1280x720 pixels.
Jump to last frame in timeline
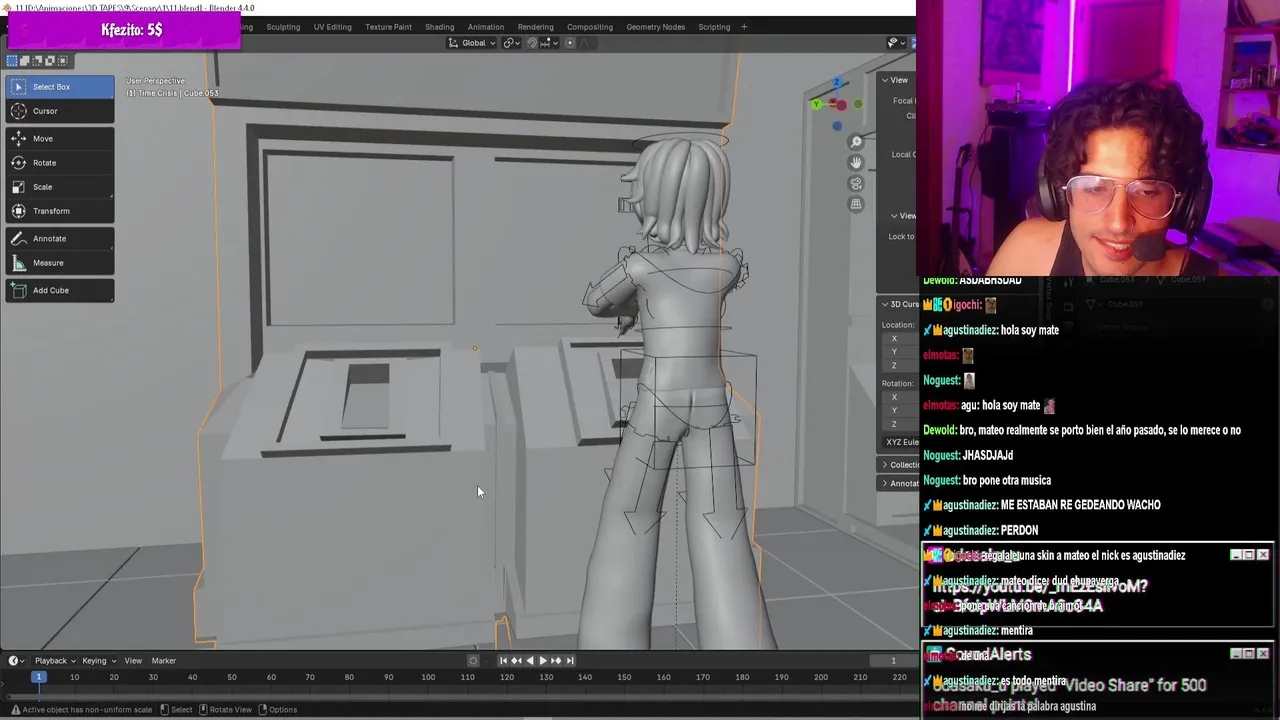click(x=569, y=661)
